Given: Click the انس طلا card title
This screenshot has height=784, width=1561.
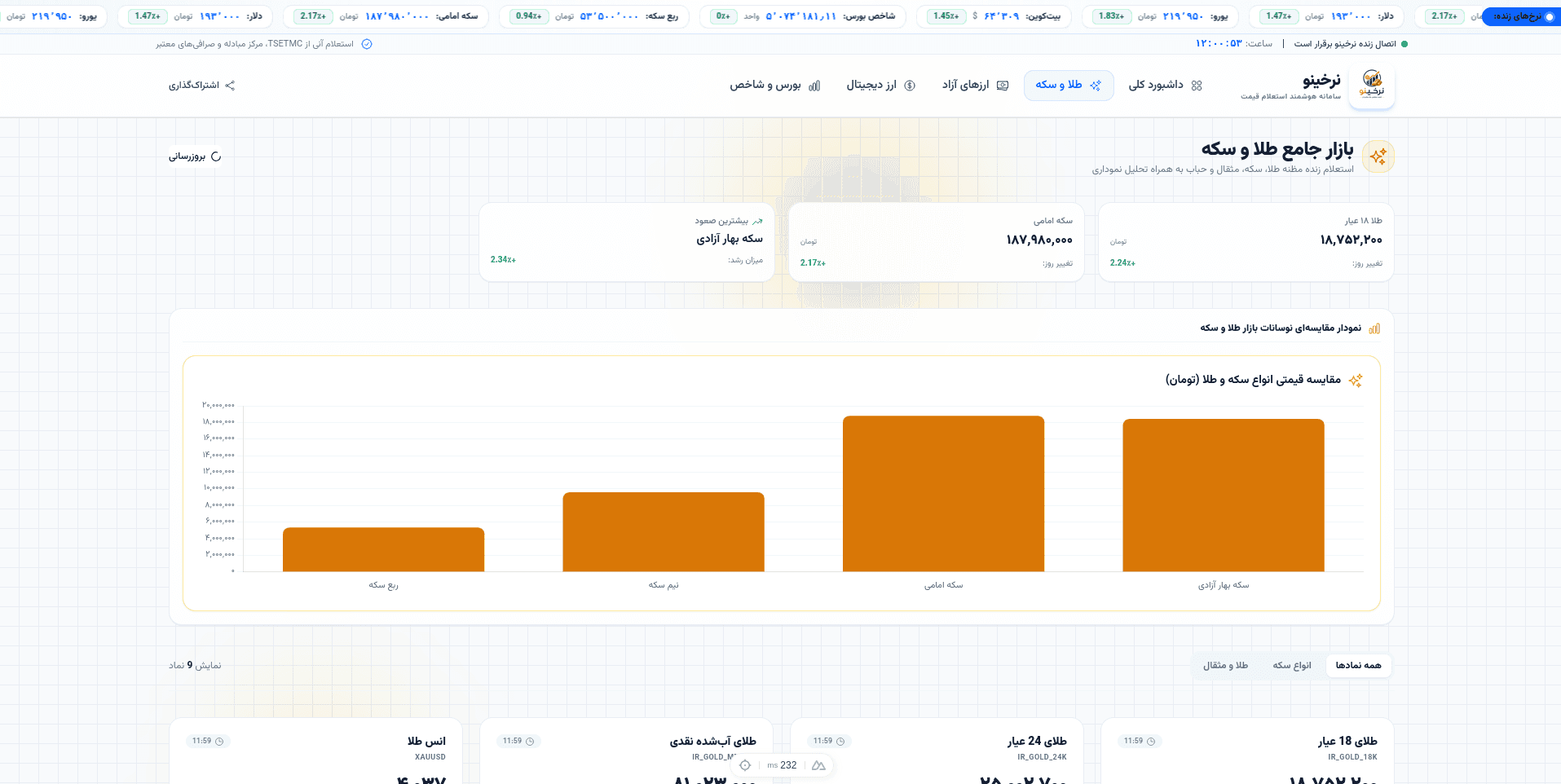Looking at the screenshot, I should [x=426, y=742].
